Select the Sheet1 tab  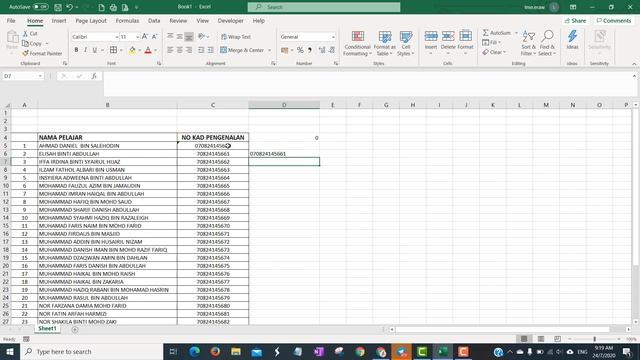[x=47, y=329]
